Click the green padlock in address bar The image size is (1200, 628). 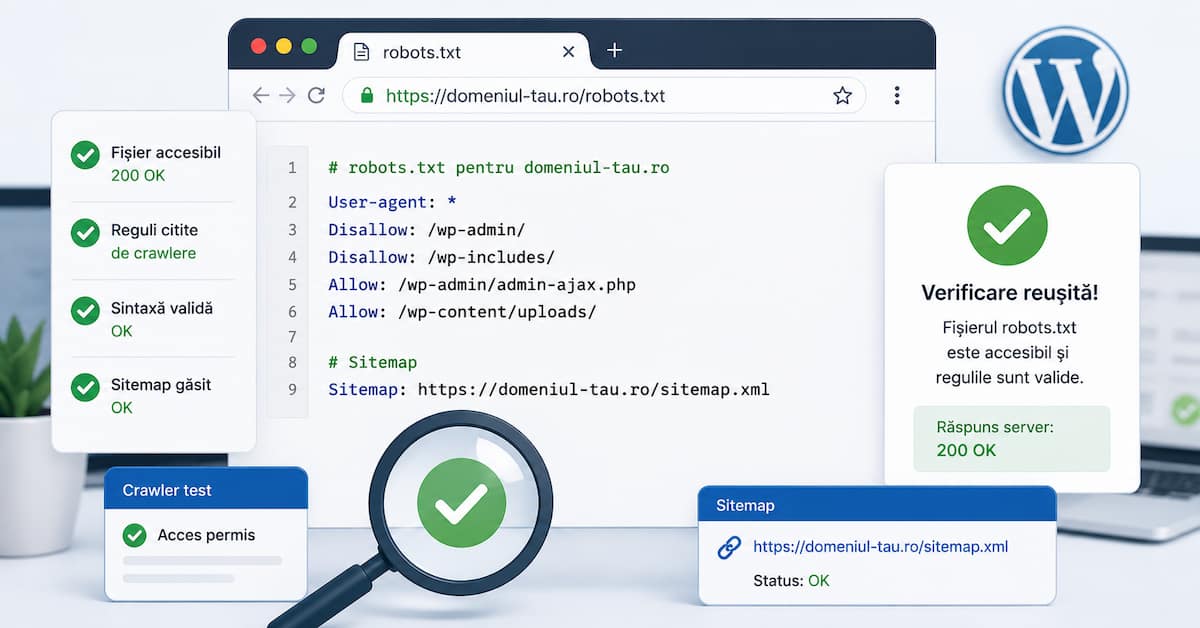[x=367, y=96]
